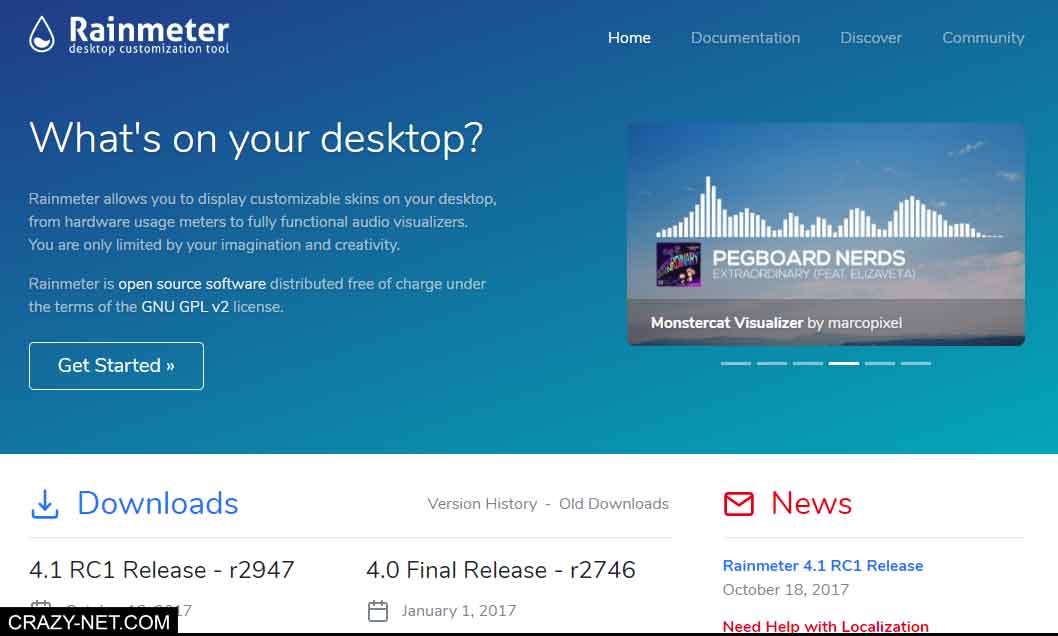Viewport: 1058px width, 636px height.
Task: Click the Get Started button
Action: [116, 366]
